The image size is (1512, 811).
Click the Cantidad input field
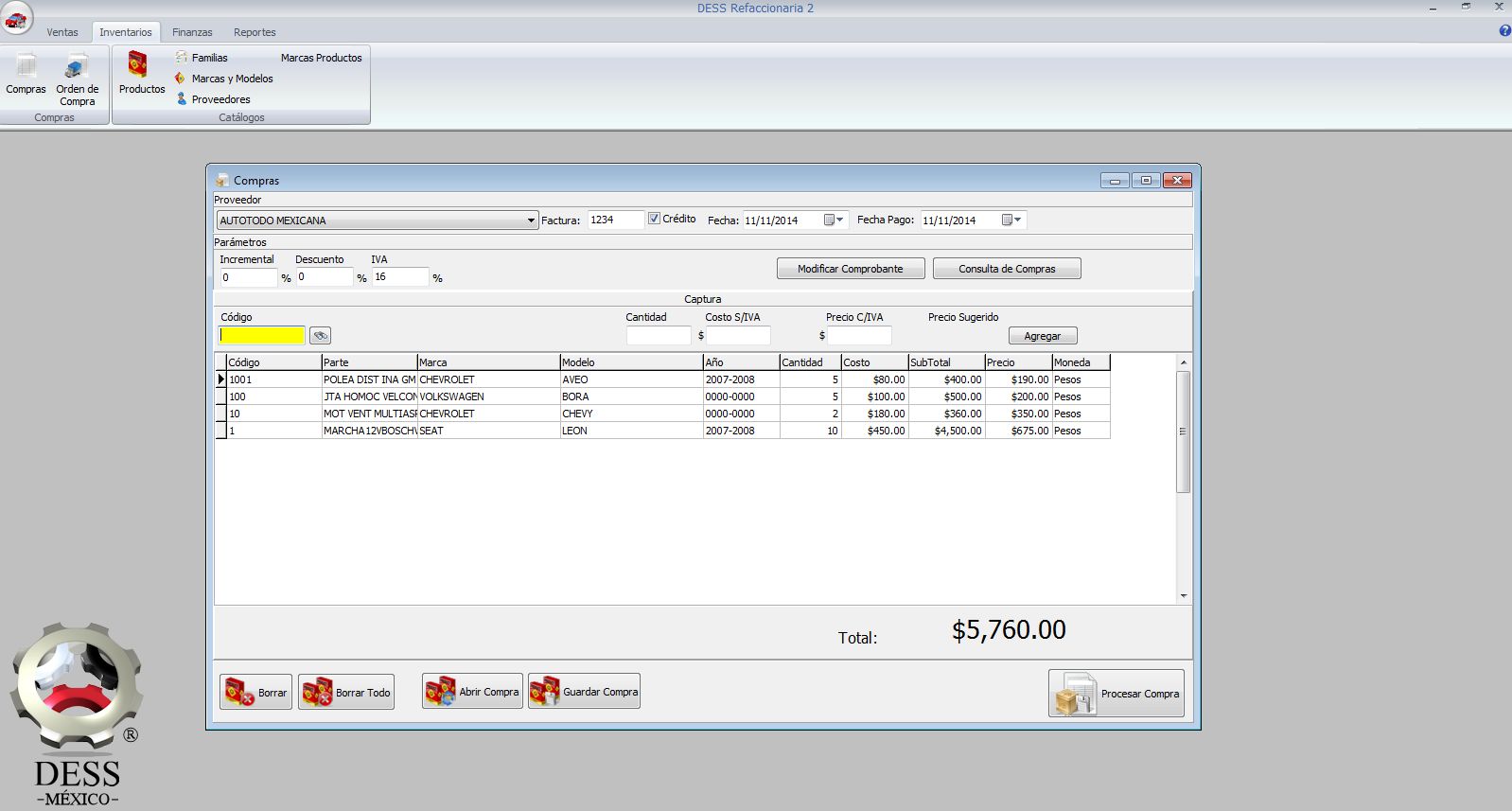pyautogui.click(x=659, y=335)
